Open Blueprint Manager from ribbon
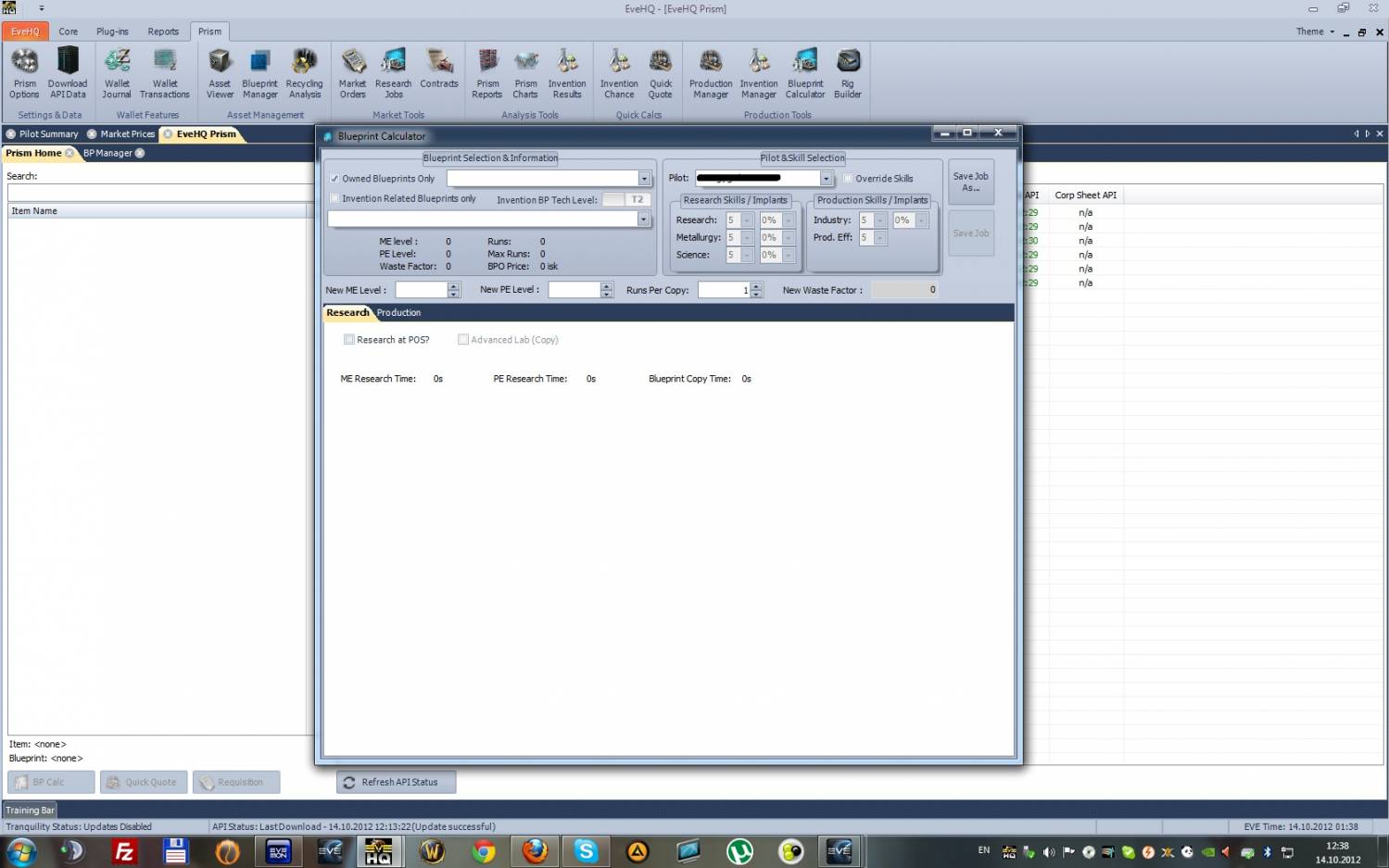Viewport: 1389px width, 868px height. pyautogui.click(x=259, y=73)
